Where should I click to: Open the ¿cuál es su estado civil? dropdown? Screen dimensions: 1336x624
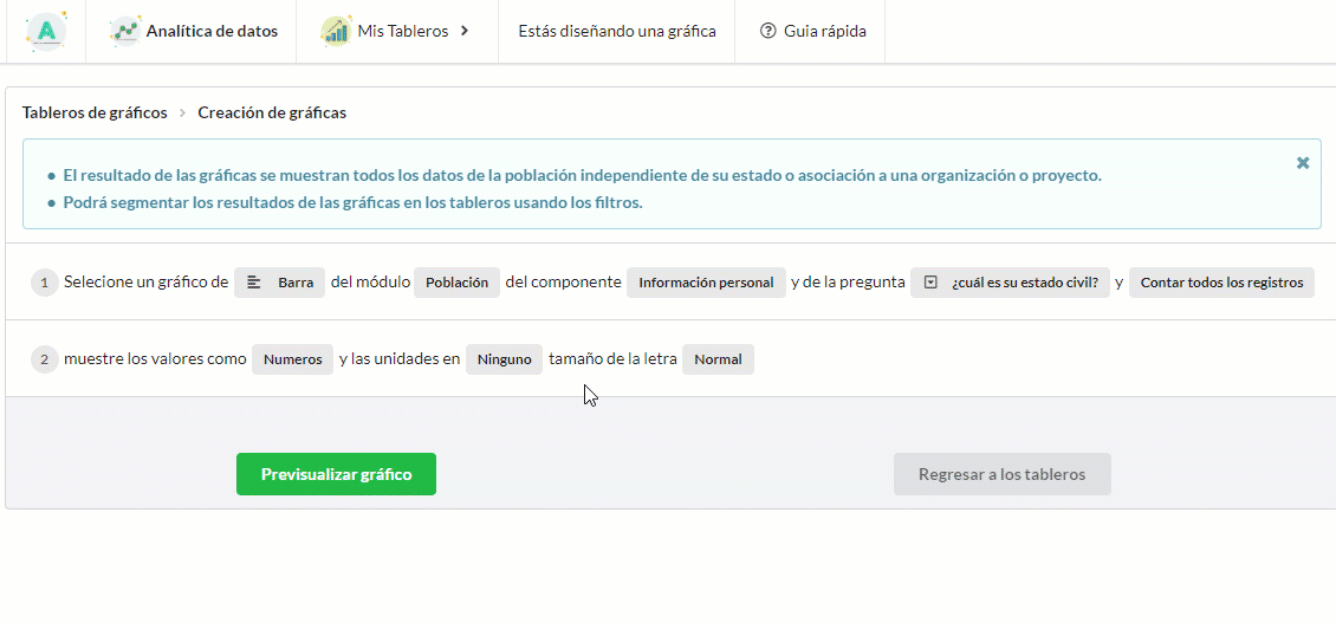[1010, 283]
